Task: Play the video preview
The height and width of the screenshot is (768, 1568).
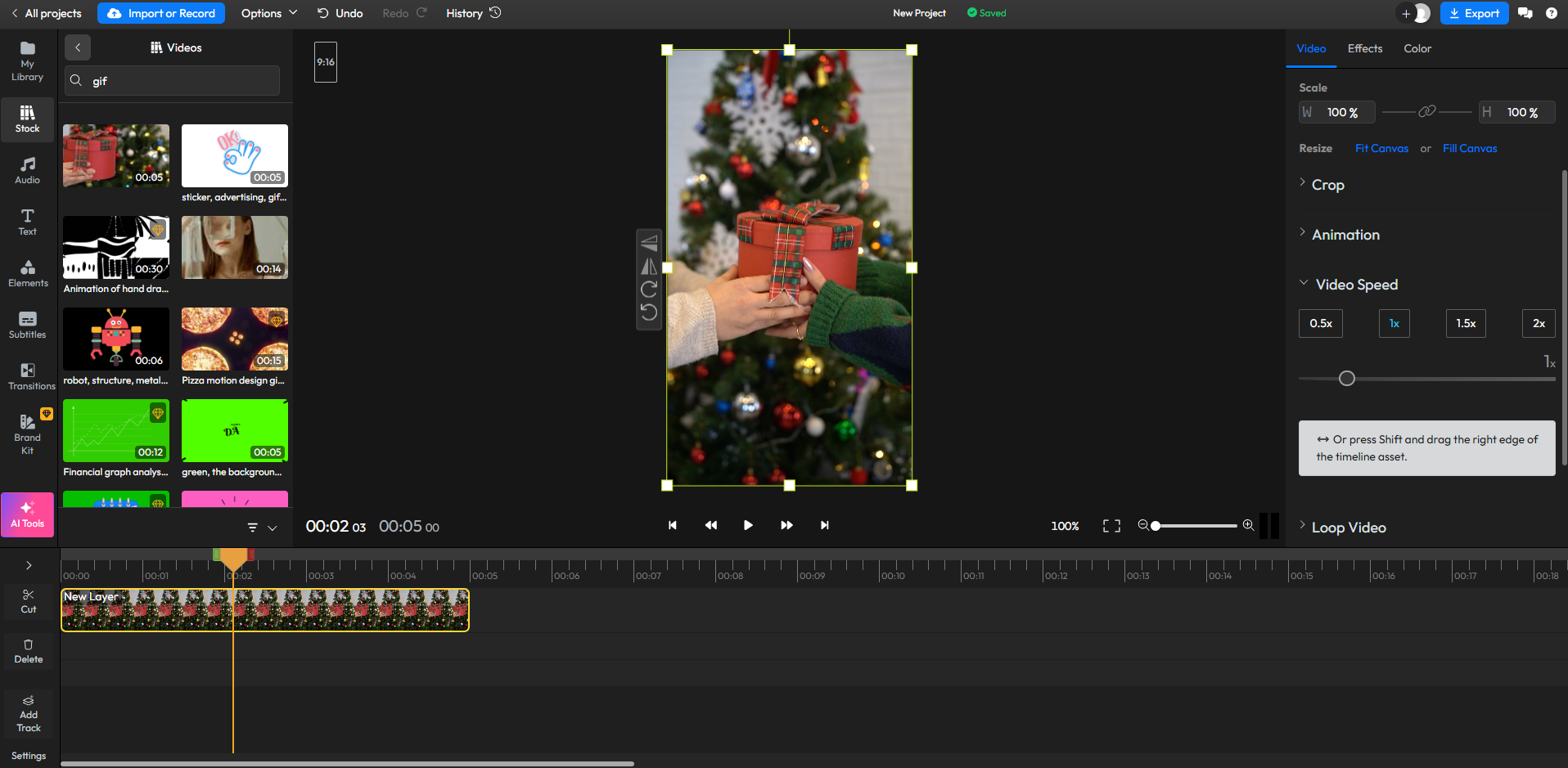Action: coord(748,525)
